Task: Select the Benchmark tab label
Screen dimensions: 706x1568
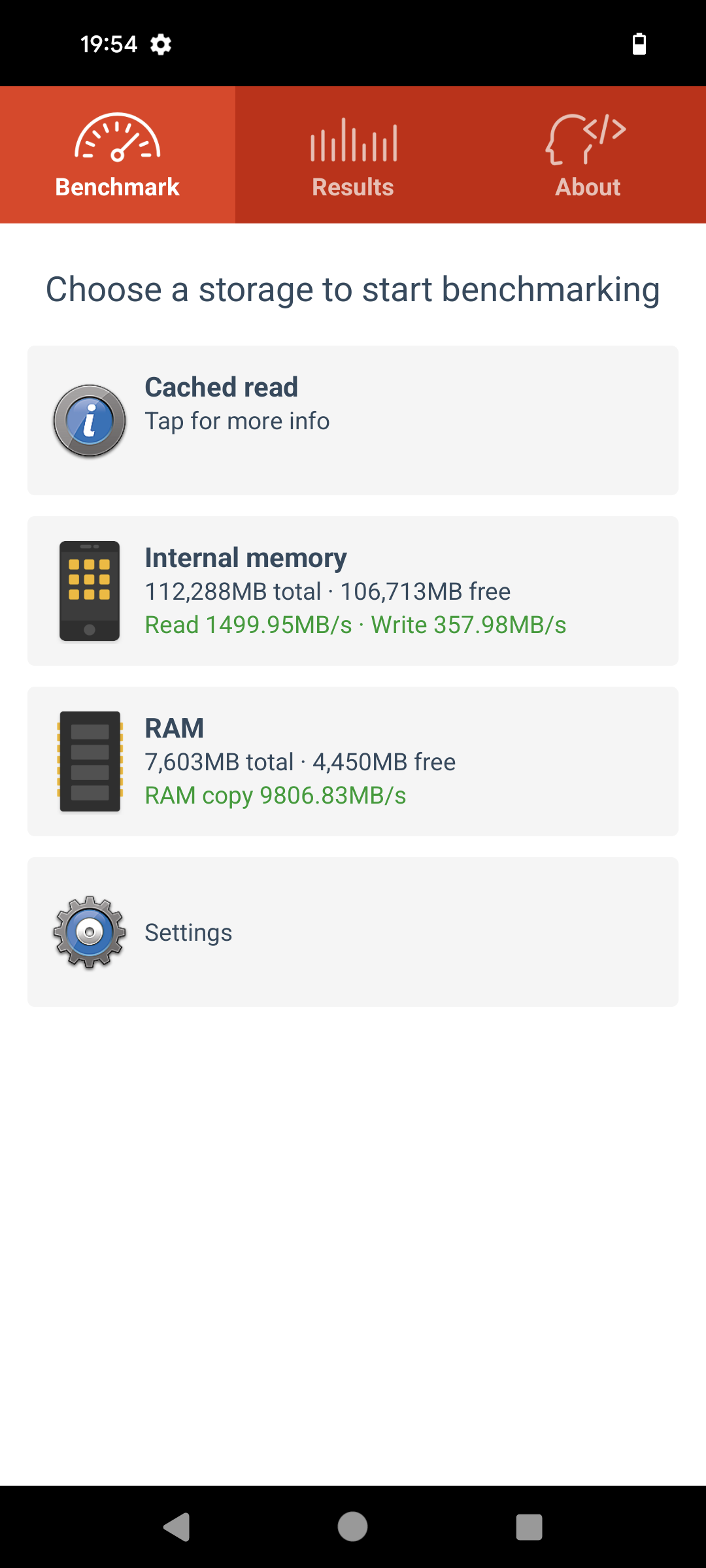Action: pyautogui.click(x=118, y=188)
